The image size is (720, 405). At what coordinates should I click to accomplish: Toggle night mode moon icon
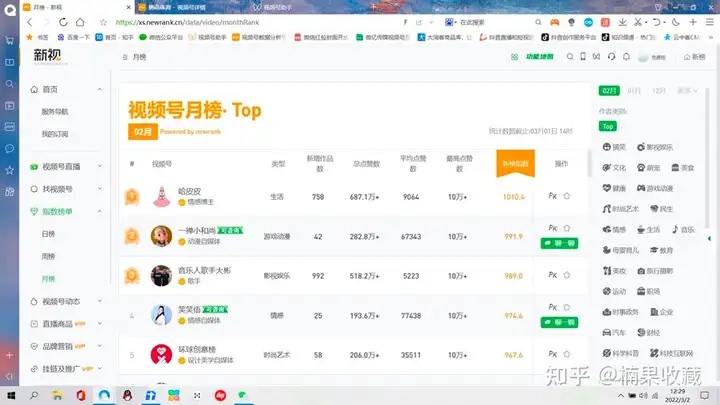pyautogui.click(x=675, y=22)
